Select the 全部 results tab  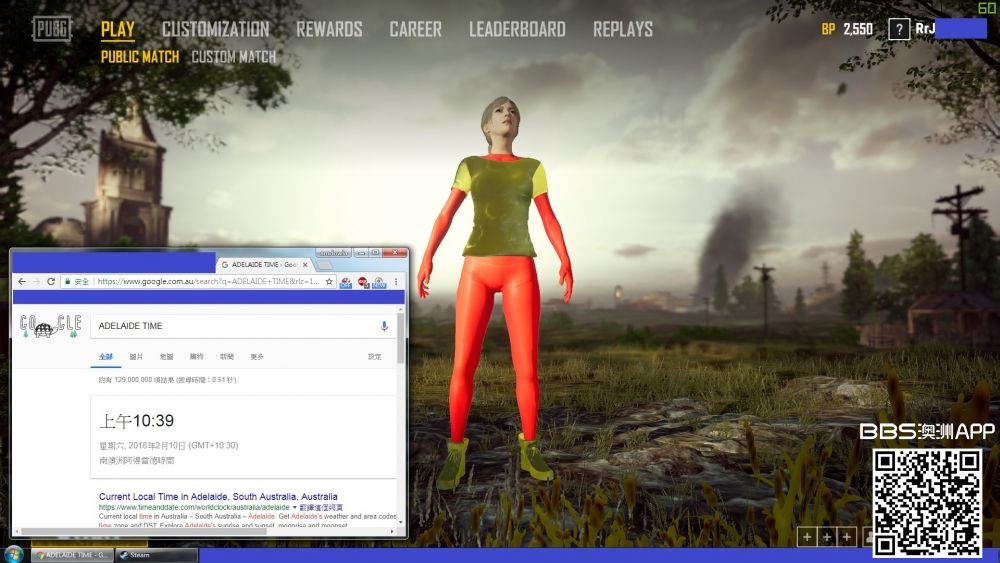pyautogui.click(x=106, y=356)
